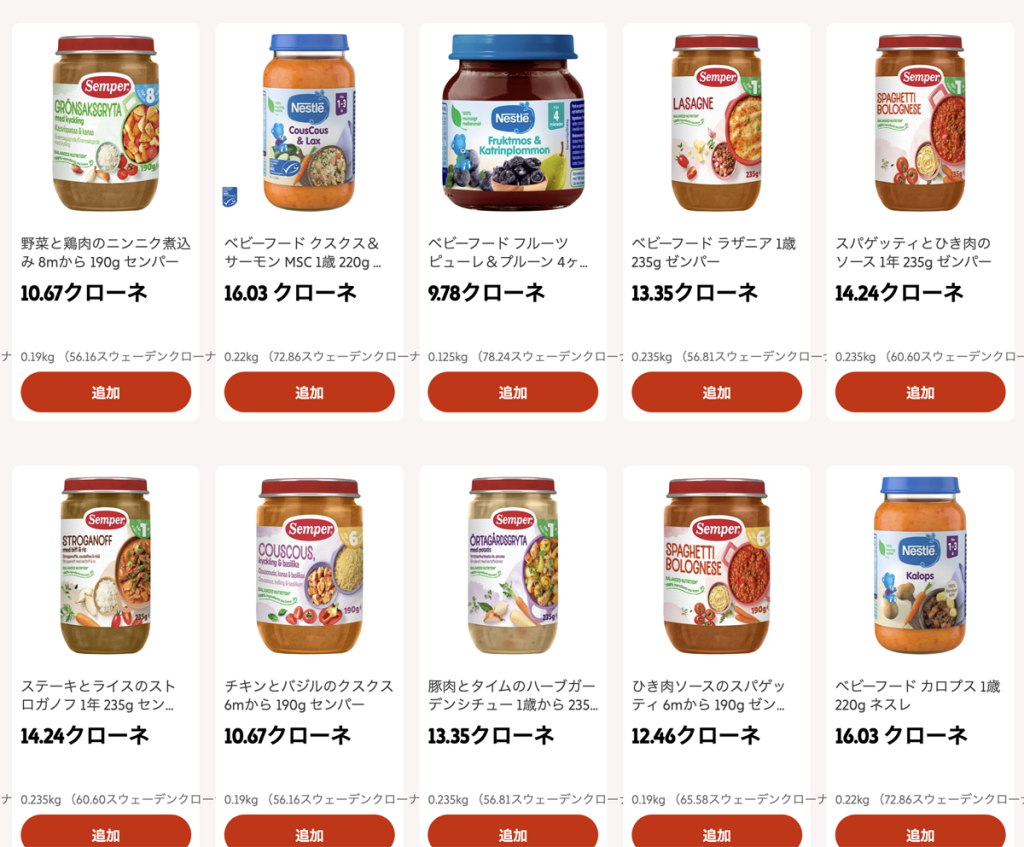Open the Nestlé CousCous & Lax jar image
Image resolution: width=1024 pixels, height=847 pixels.
tap(310, 123)
